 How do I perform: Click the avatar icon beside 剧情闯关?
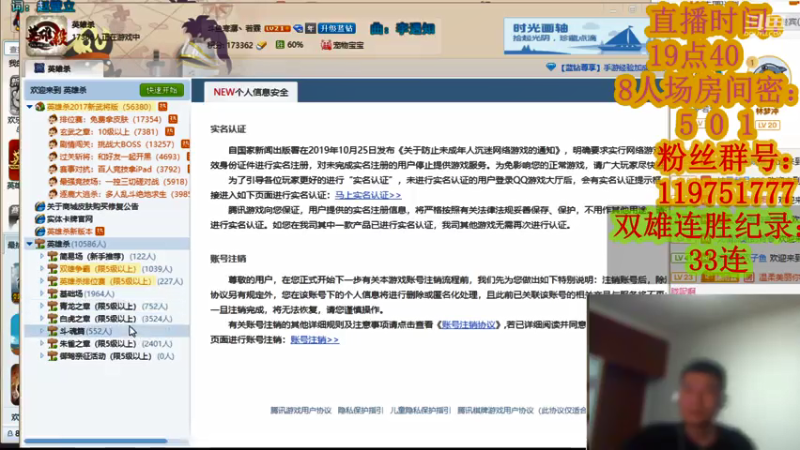point(53,144)
